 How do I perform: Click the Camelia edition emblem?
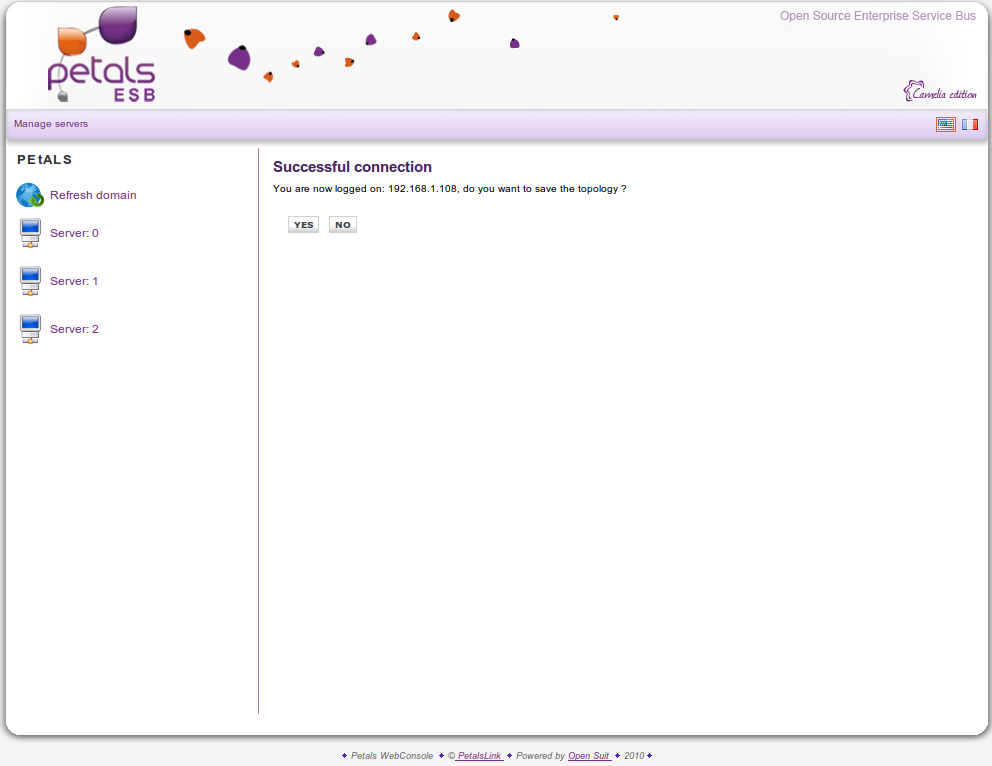[x=940, y=92]
